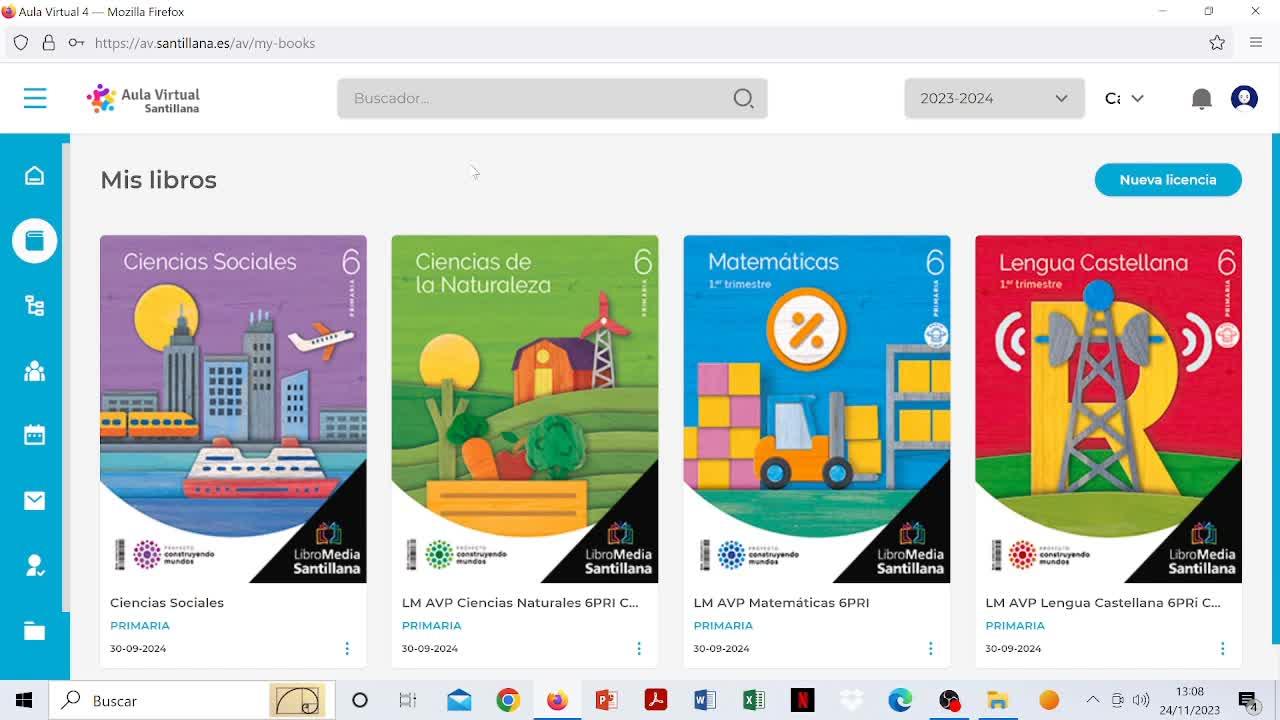This screenshot has height=720, width=1280.
Task: Open the user profile avatar
Action: [1244, 98]
